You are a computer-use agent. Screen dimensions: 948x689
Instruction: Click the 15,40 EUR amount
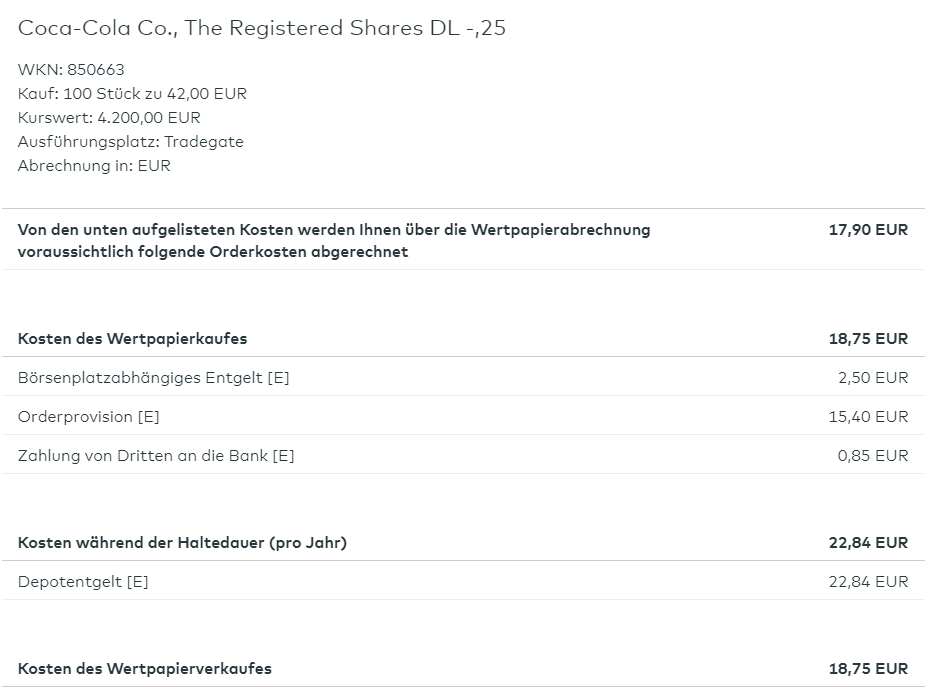868,417
